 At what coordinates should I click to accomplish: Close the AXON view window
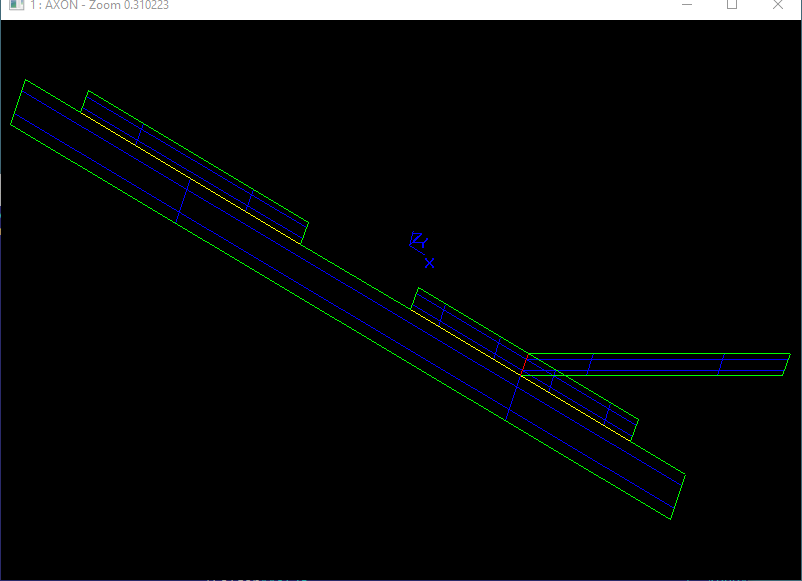[778, 6]
